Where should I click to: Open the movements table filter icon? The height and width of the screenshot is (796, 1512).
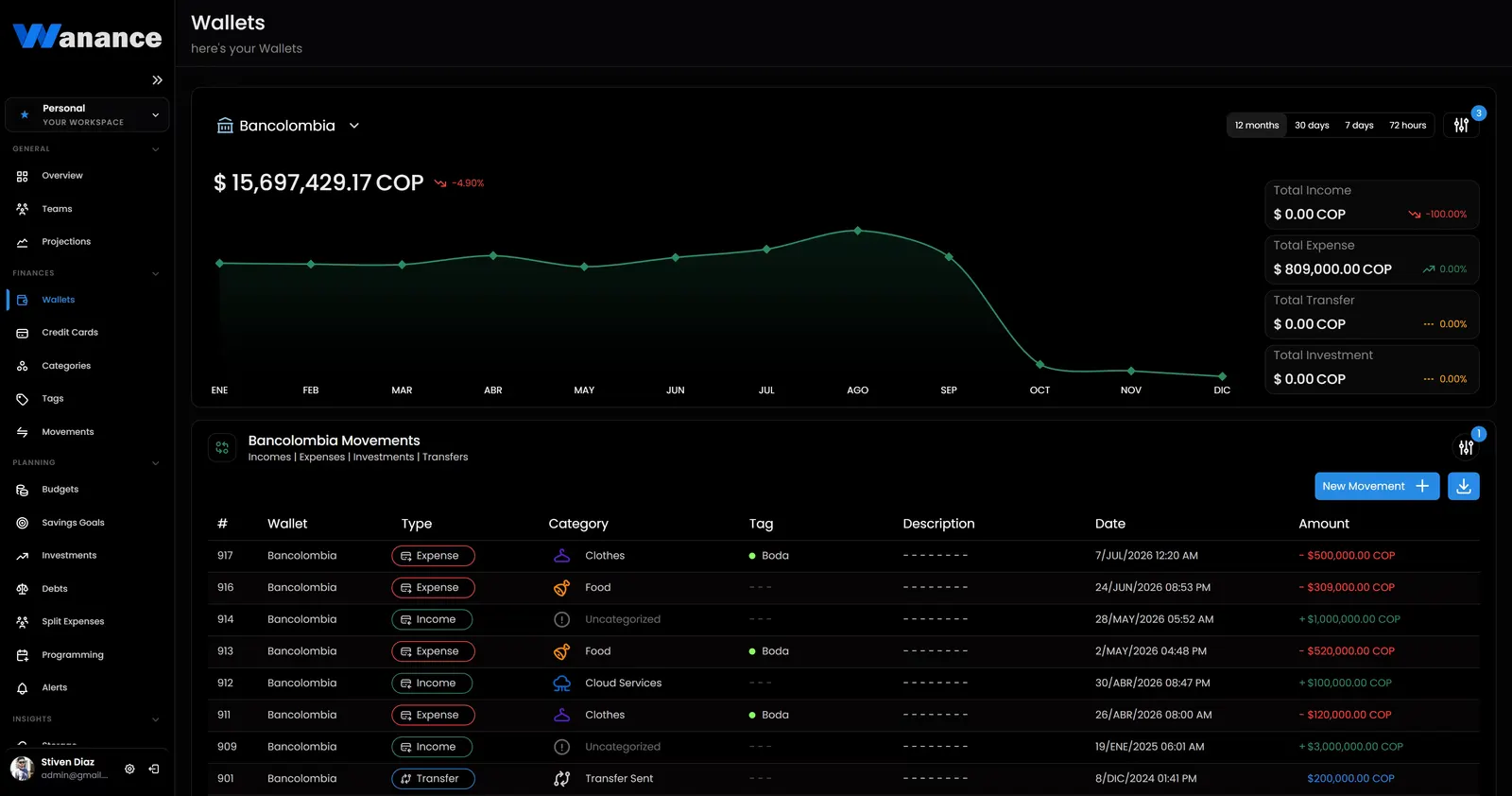pos(1466,447)
